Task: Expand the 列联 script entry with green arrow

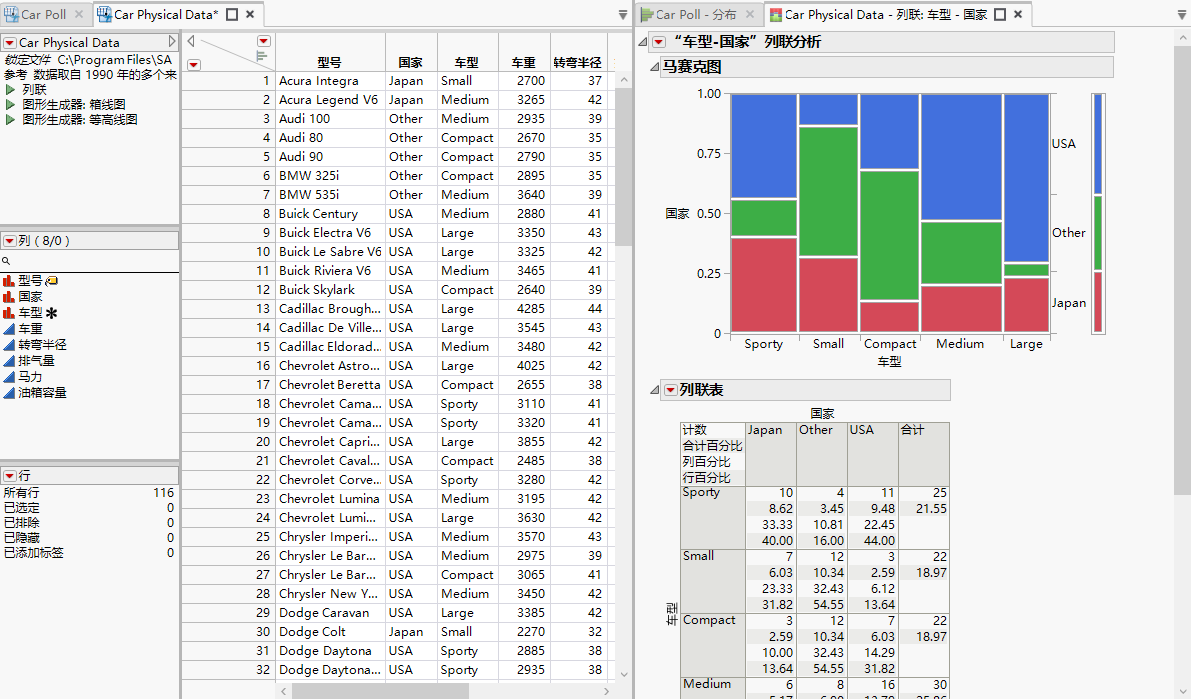Action: (9, 88)
